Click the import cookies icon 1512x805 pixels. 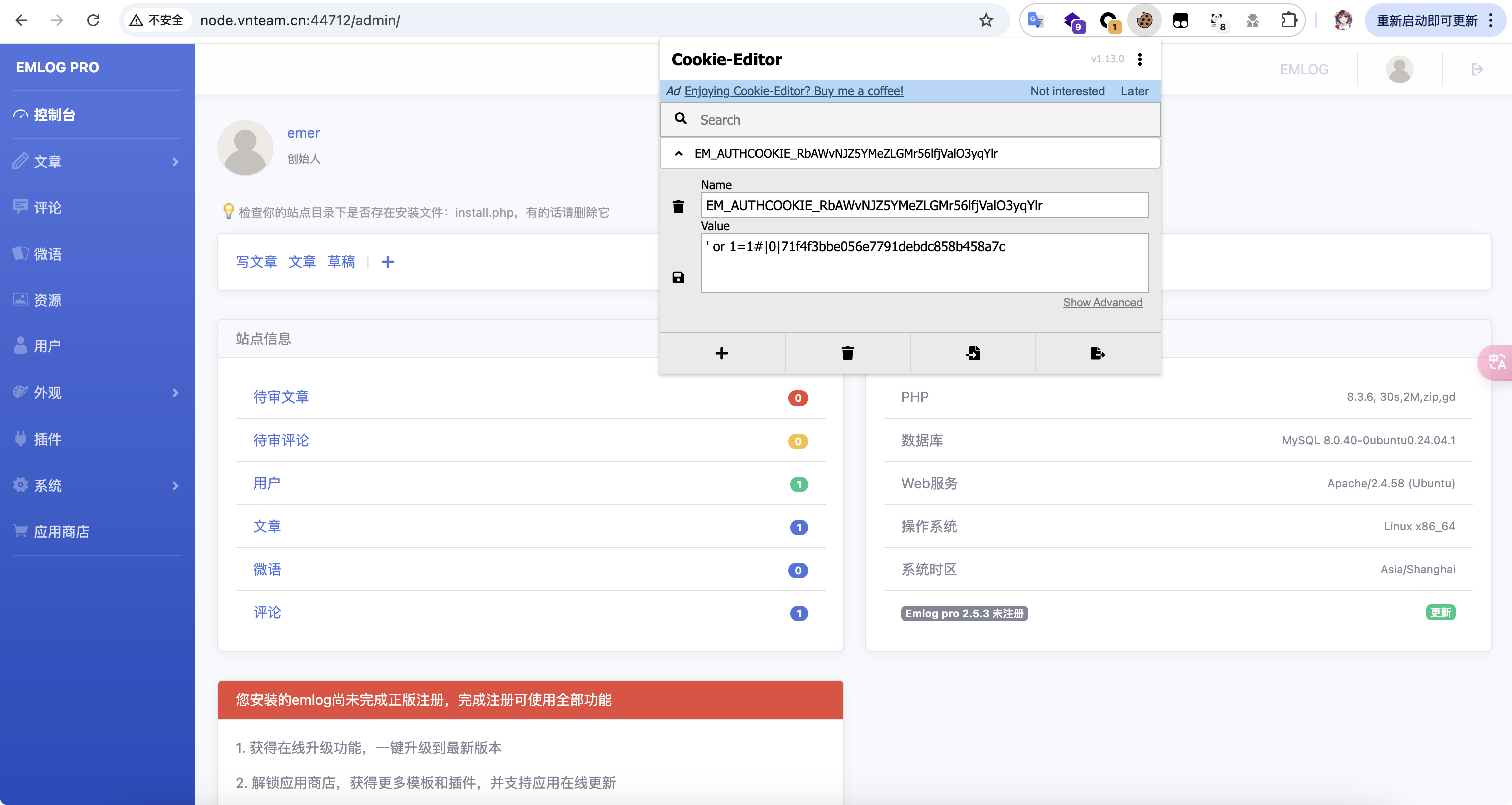pos(973,353)
